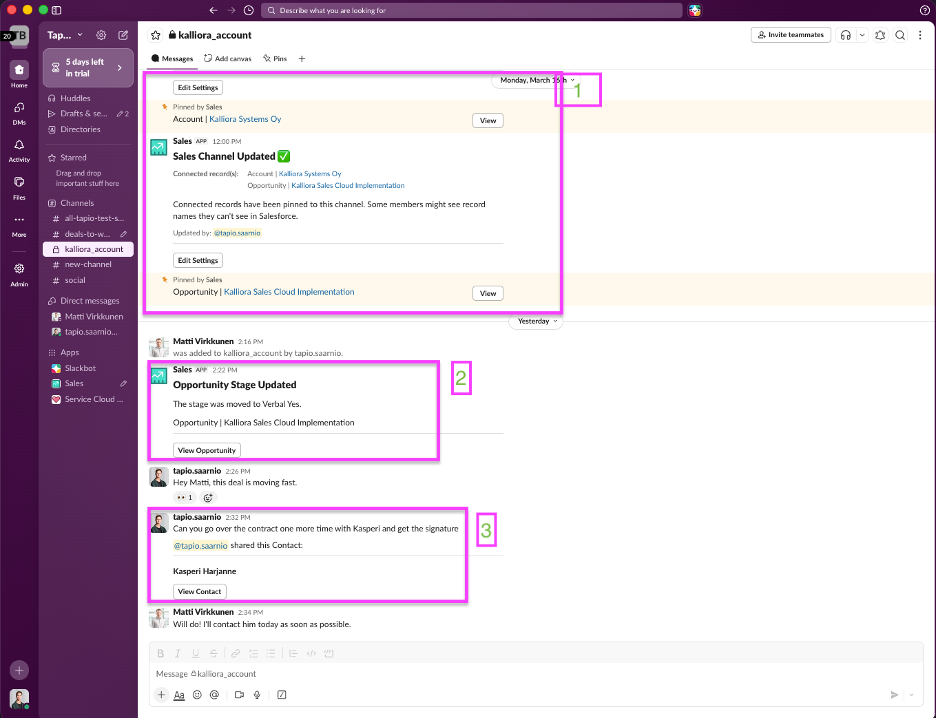936x718 pixels.
Task: Go back in history with left arrow
Action: coord(213,10)
